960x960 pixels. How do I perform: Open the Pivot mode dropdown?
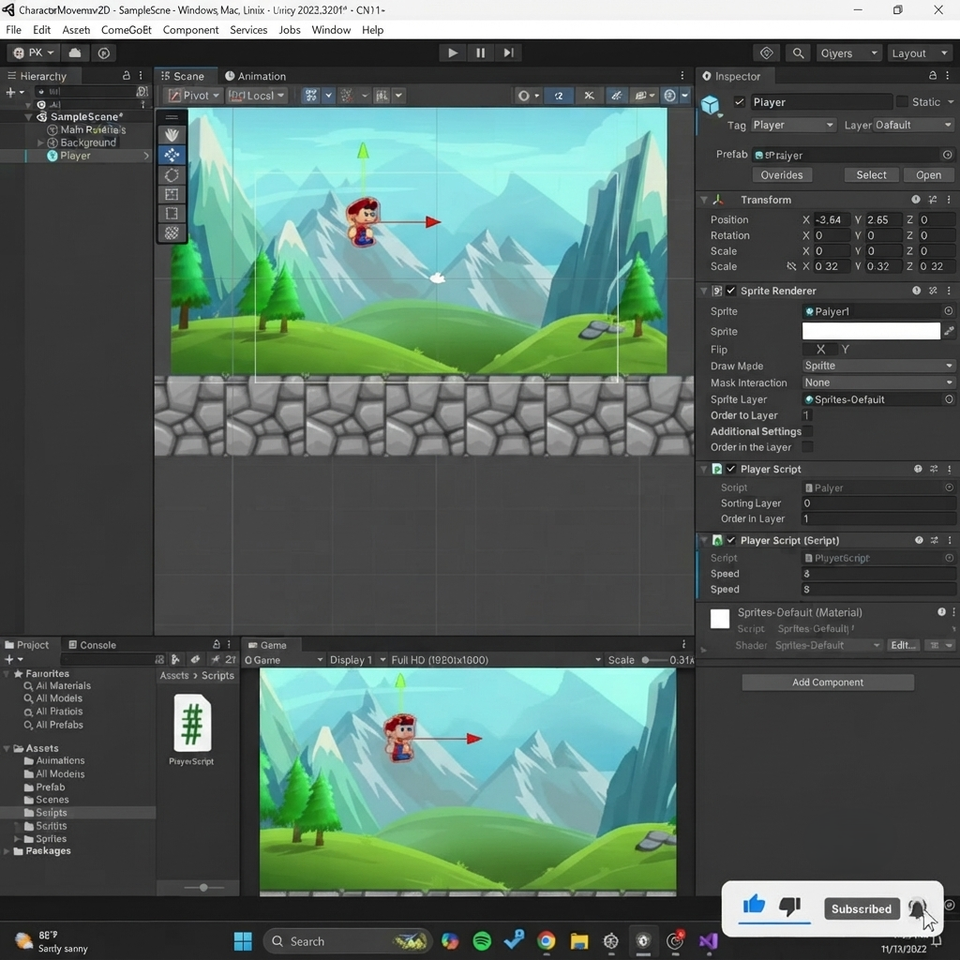click(194, 96)
